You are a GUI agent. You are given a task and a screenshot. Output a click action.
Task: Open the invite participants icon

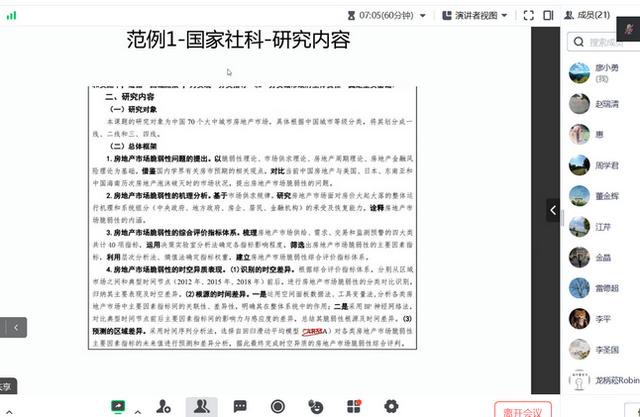tap(164, 406)
